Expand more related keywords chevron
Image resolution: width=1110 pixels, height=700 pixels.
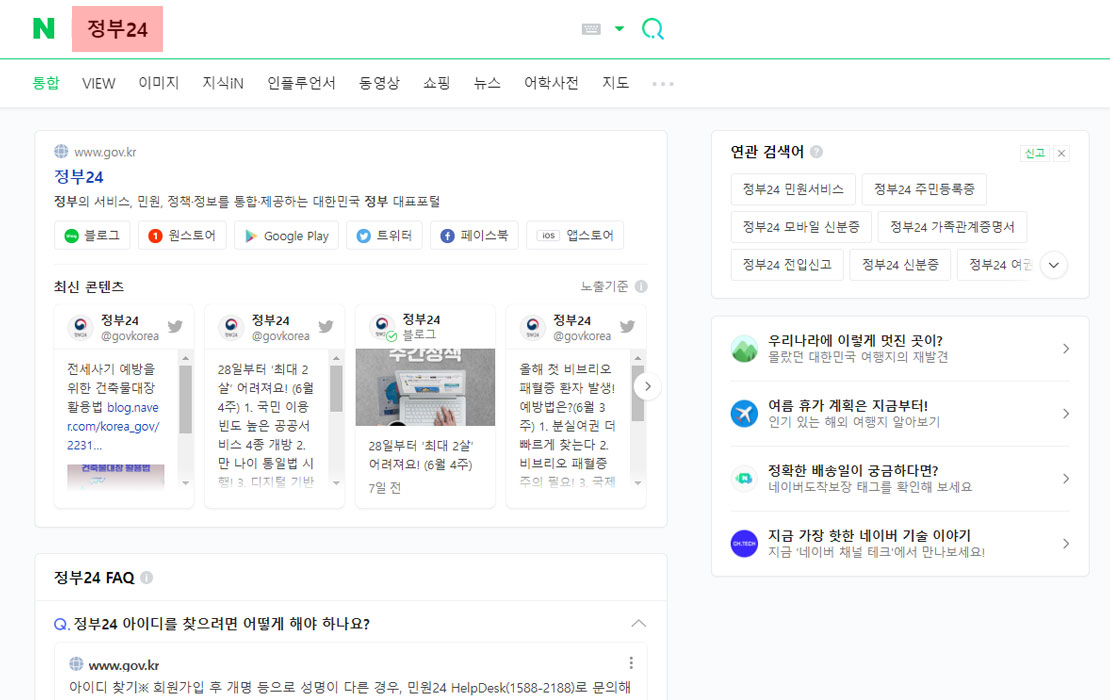coord(1053,265)
